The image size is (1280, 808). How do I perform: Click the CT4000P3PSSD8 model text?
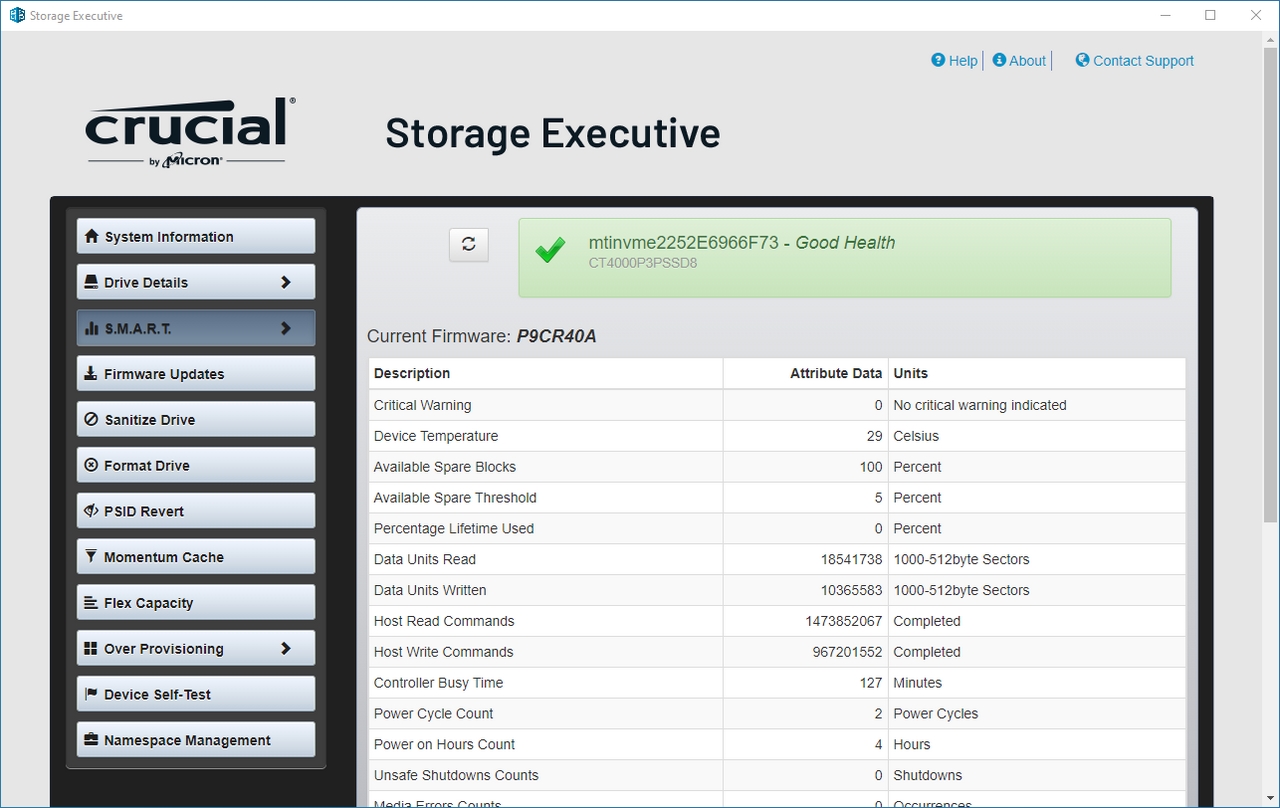pyautogui.click(x=642, y=263)
